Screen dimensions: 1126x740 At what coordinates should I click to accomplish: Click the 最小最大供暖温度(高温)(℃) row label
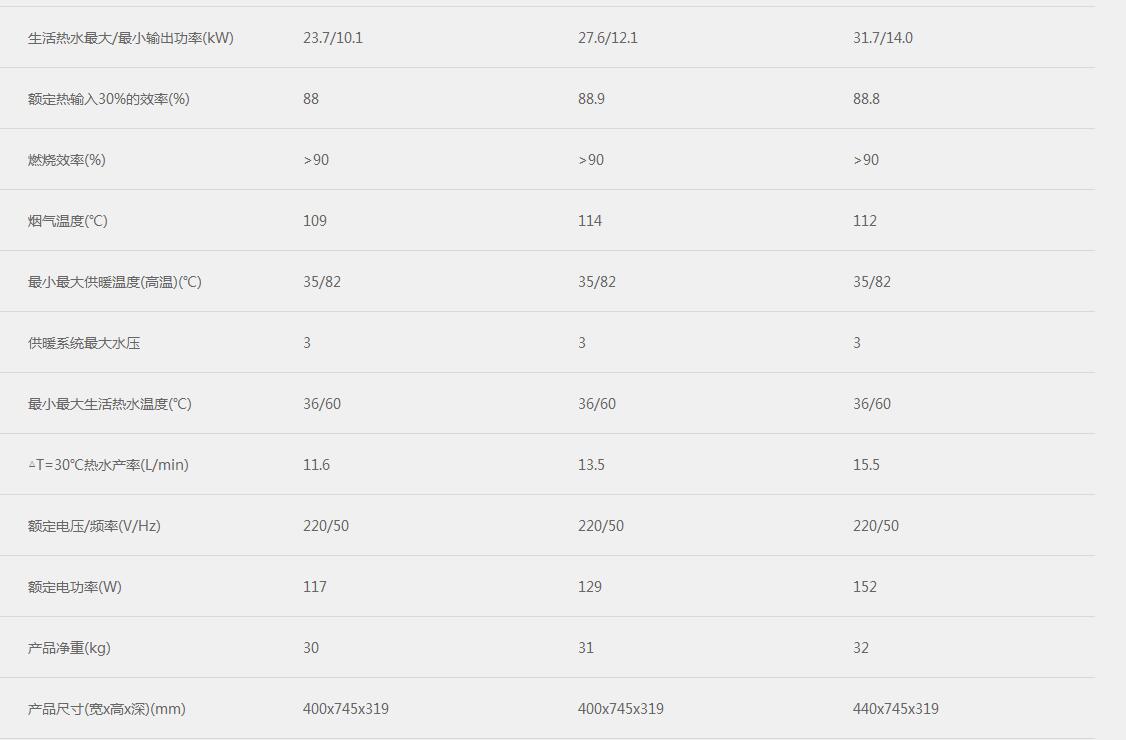[x=115, y=282]
